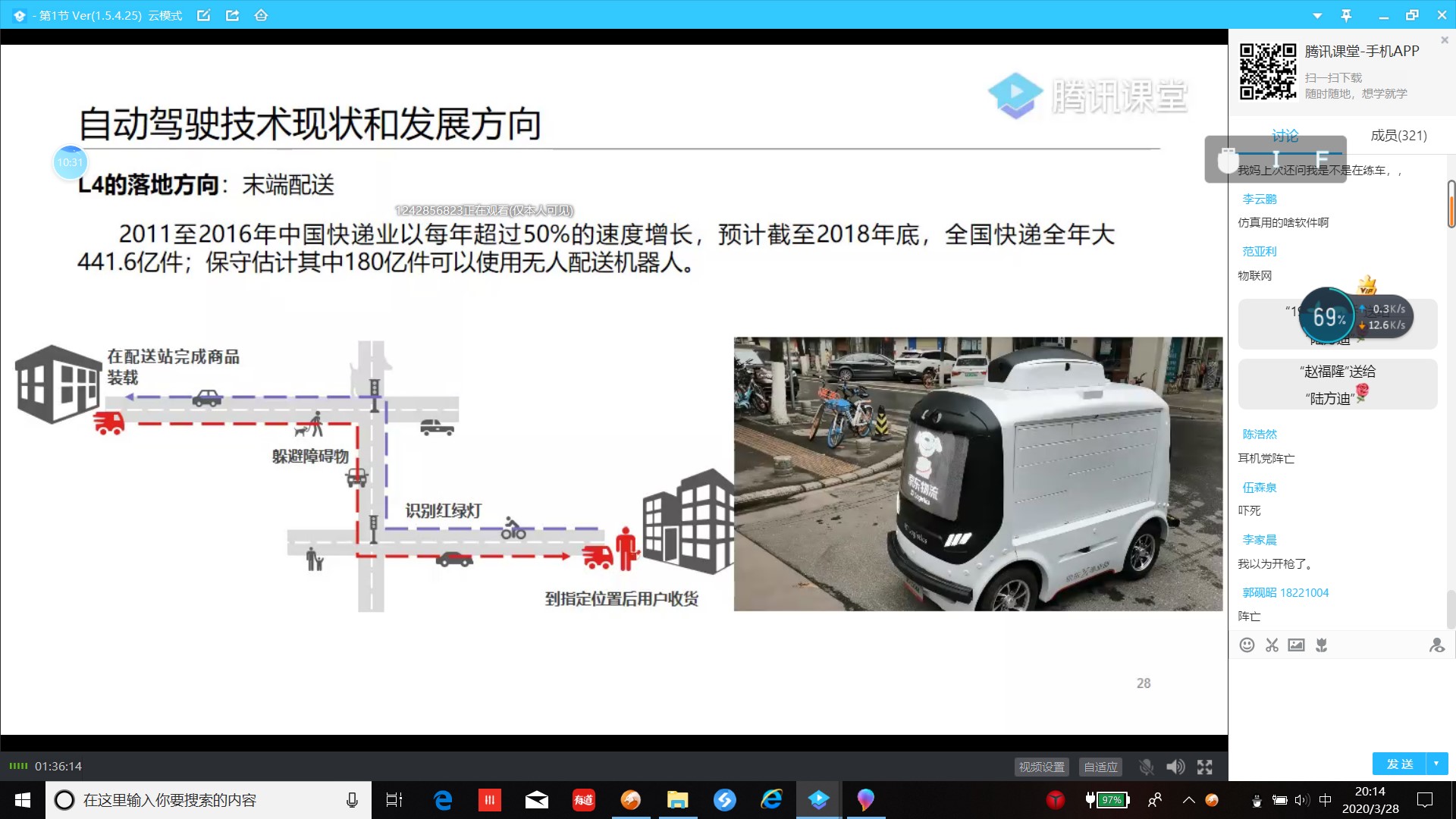This screenshot has width=1456, height=819.
Task: Click the share icon in title bar
Action: coord(233,14)
